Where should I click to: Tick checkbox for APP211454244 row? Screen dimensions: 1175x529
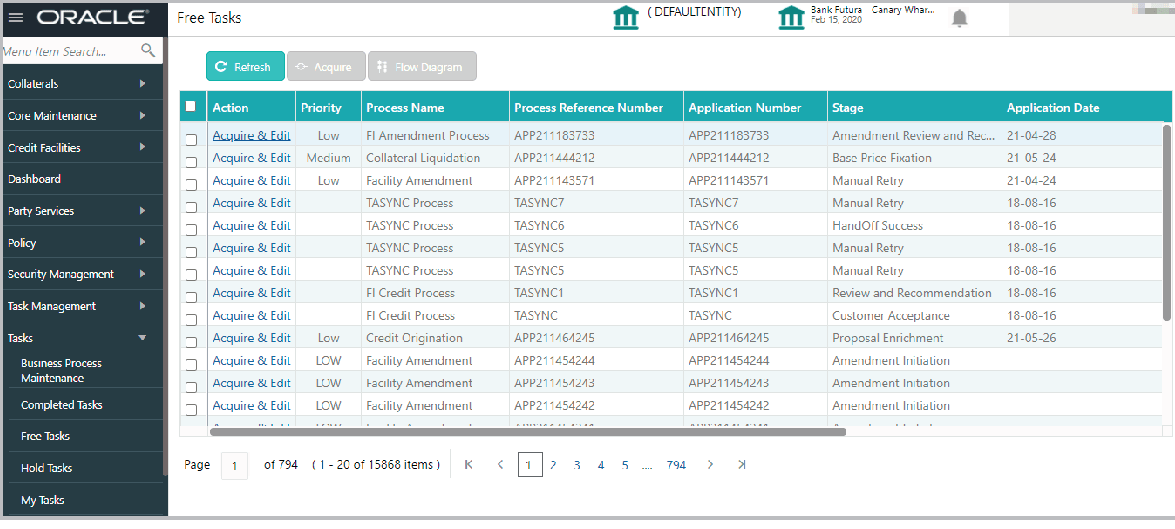pyautogui.click(x=191, y=364)
